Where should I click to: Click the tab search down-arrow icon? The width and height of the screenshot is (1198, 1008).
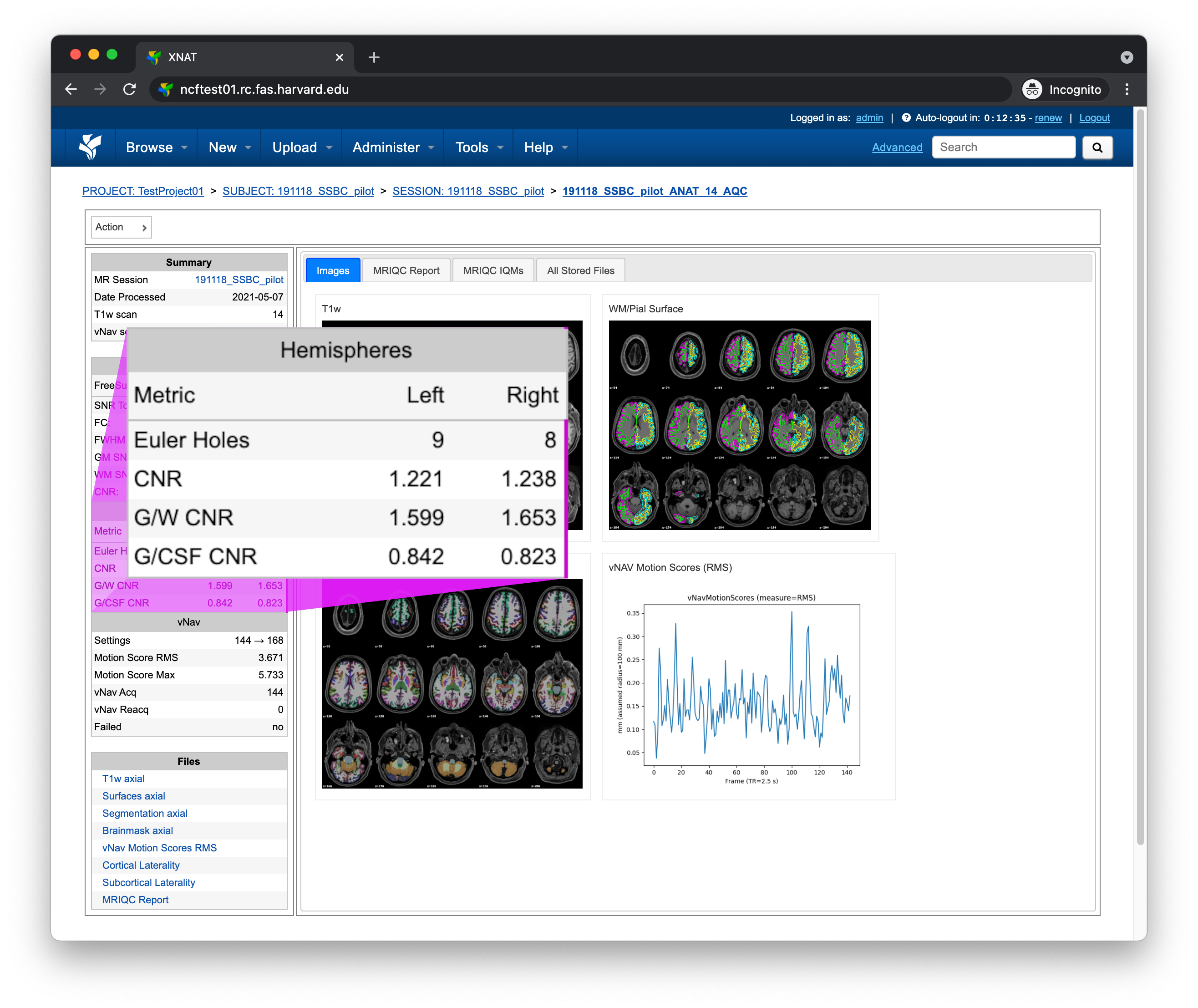1126,57
